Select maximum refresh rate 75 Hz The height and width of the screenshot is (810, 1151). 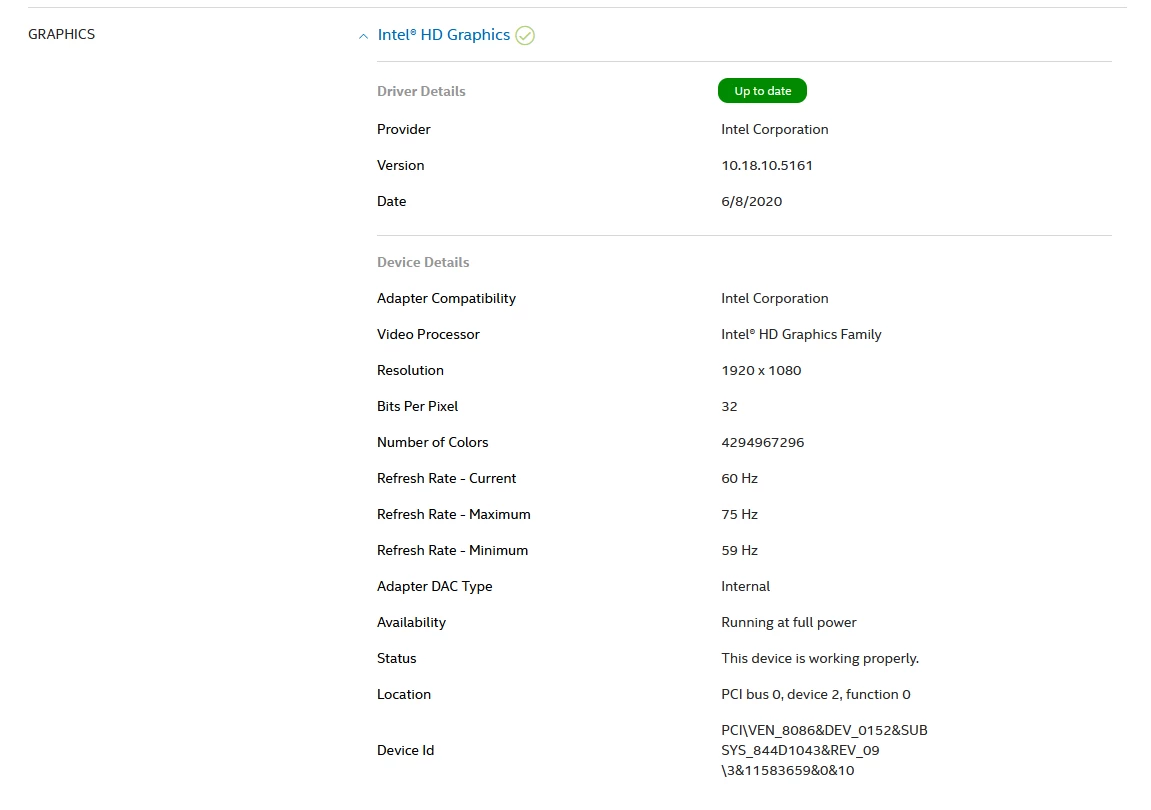[739, 514]
